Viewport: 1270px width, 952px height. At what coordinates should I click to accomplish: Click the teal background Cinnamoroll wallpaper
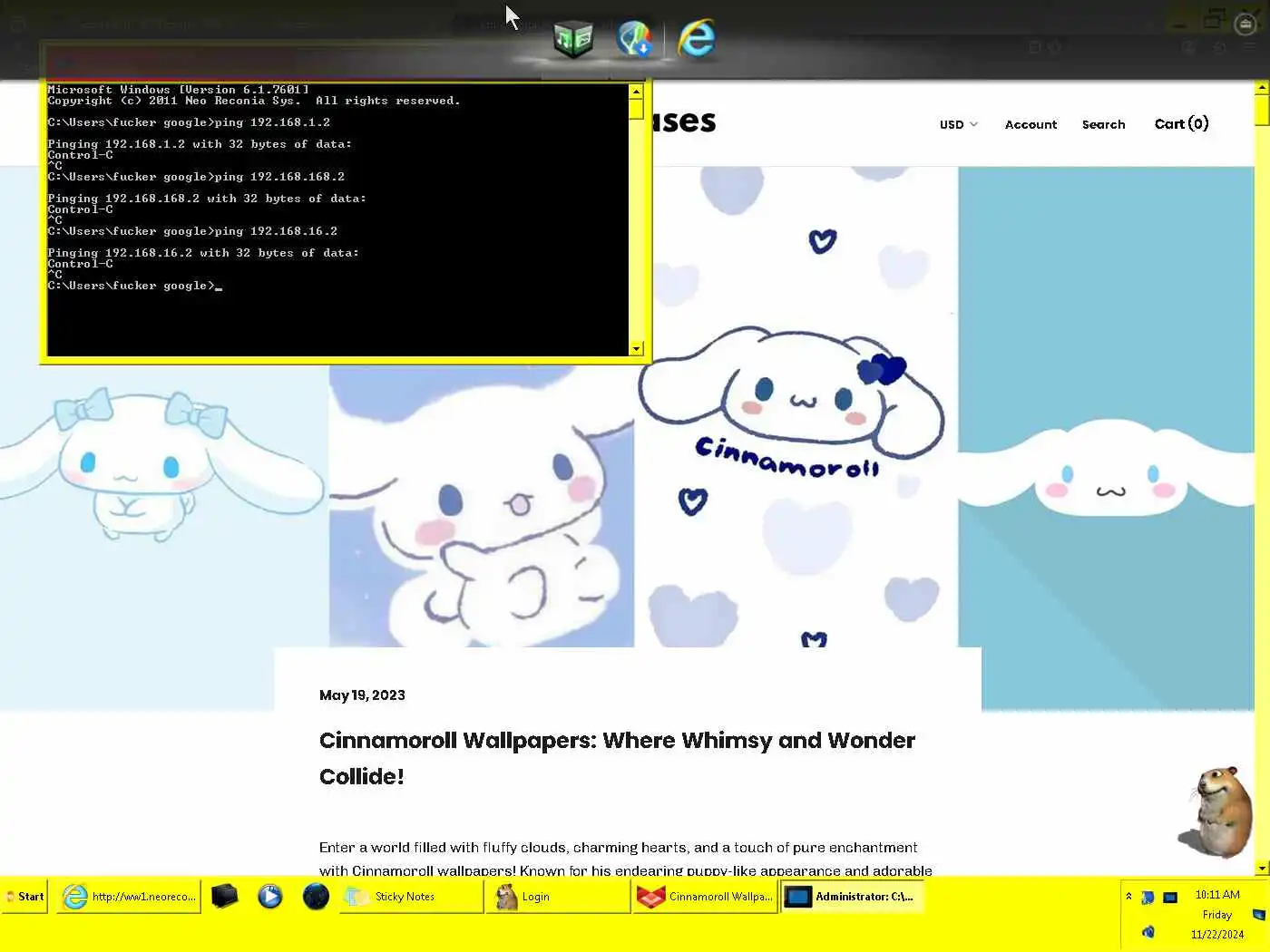click(x=1107, y=438)
